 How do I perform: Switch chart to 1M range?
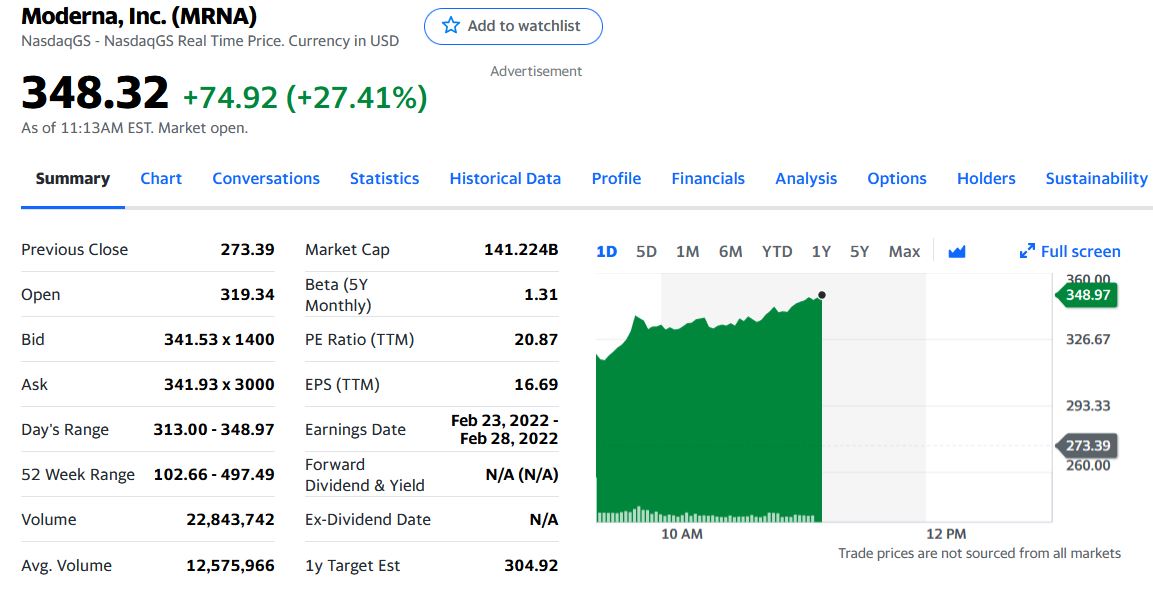688,252
